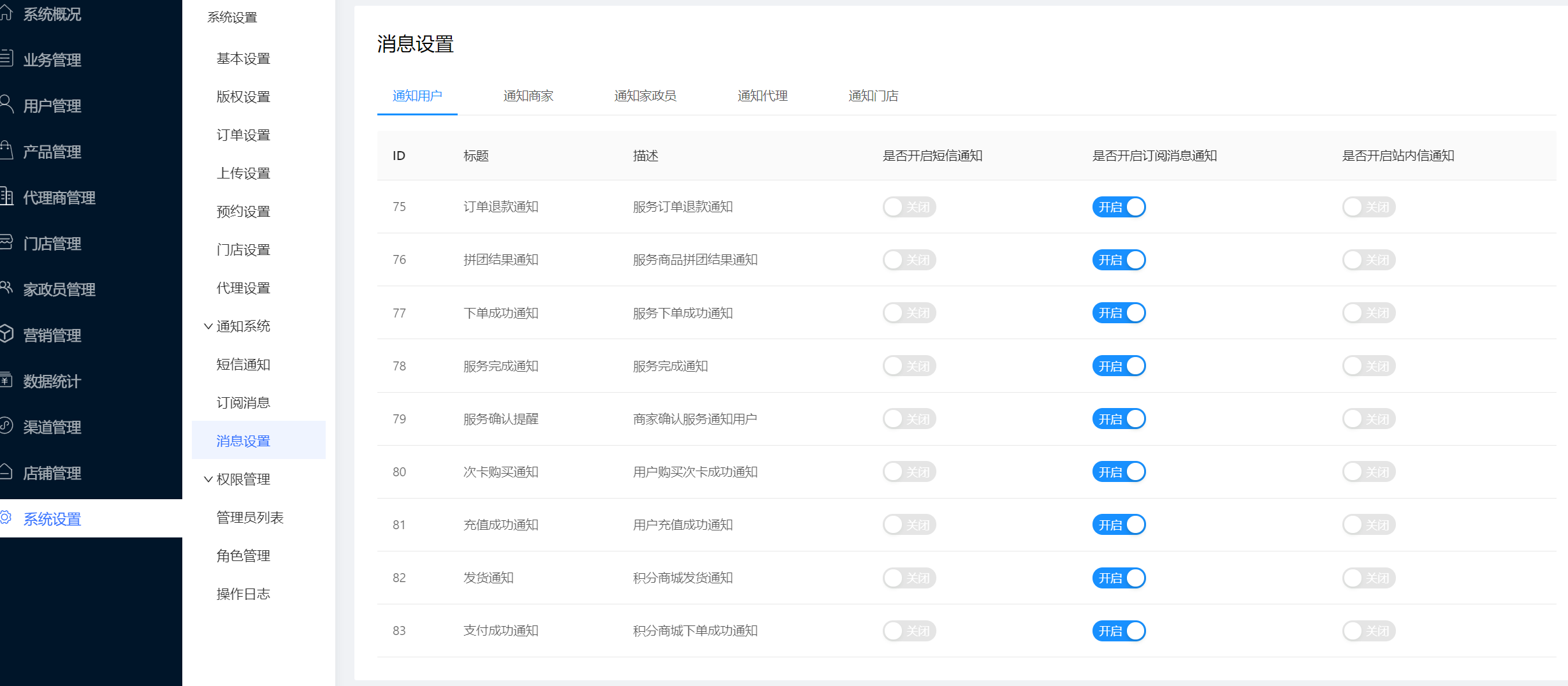
Task: Toggle SMS switch for 服务确认提醒
Action: click(x=909, y=419)
